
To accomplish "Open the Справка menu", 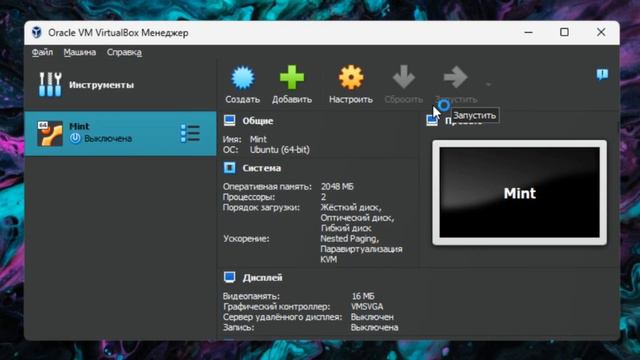I will point(124,52).
